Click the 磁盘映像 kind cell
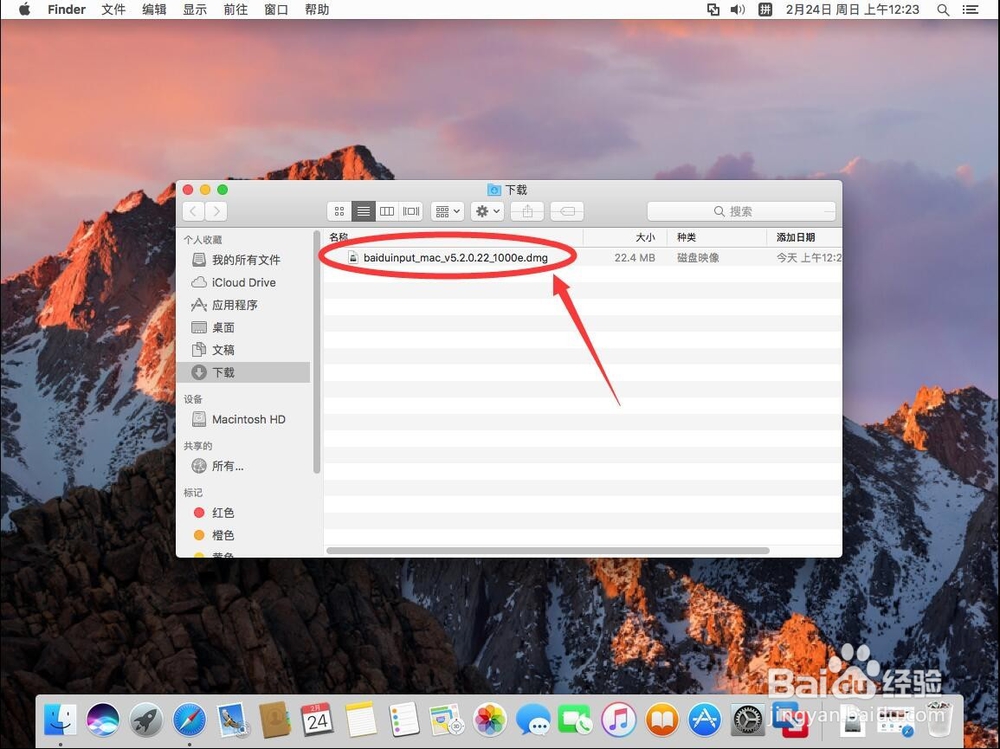This screenshot has width=1000, height=749. [698, 258]
